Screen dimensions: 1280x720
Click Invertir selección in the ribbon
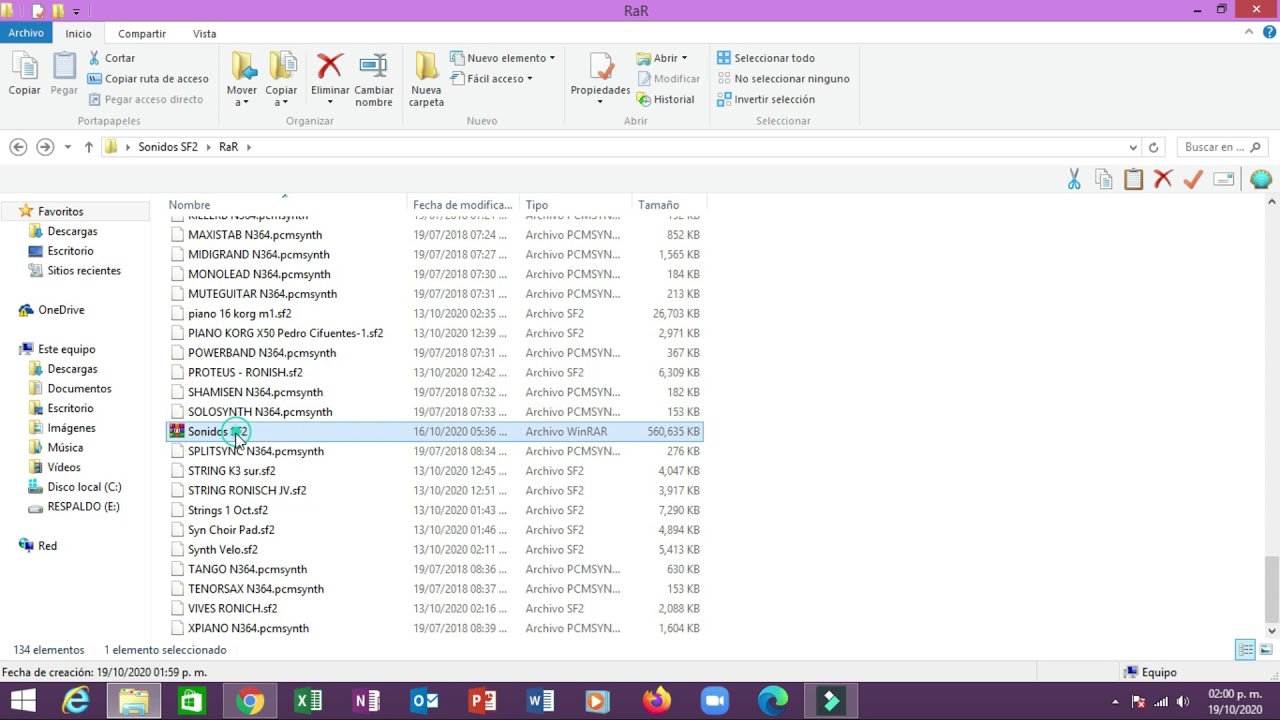point(765,100)
